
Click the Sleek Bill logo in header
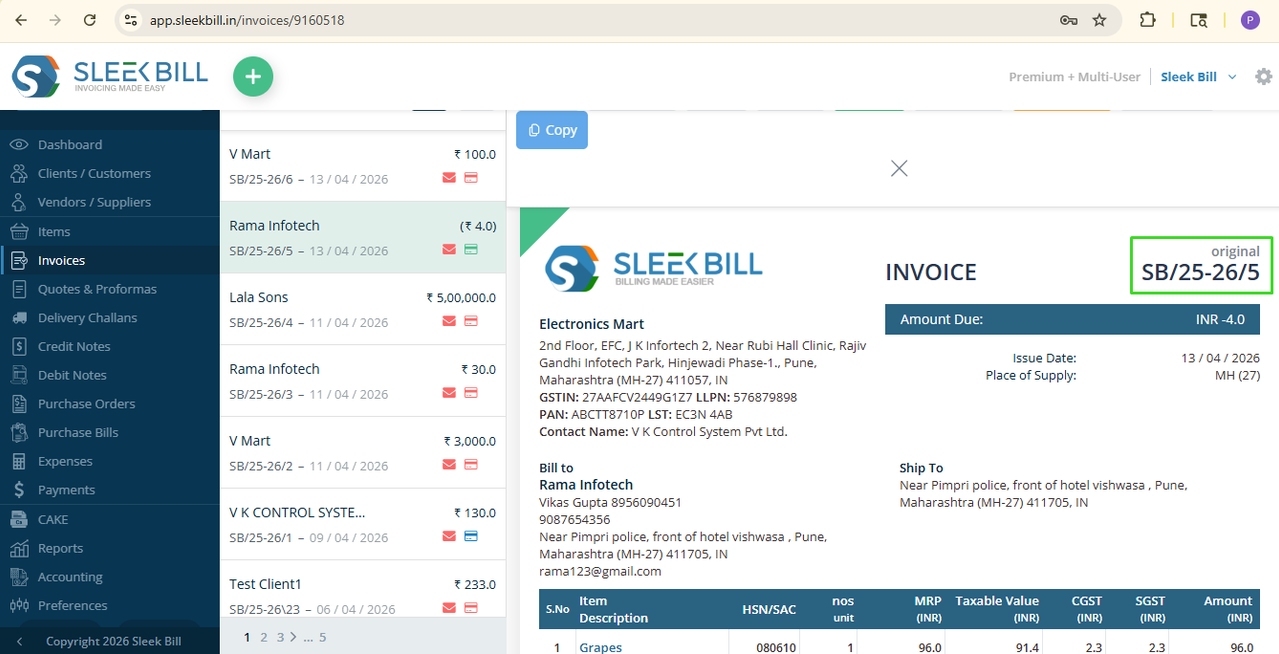point(110,76)
